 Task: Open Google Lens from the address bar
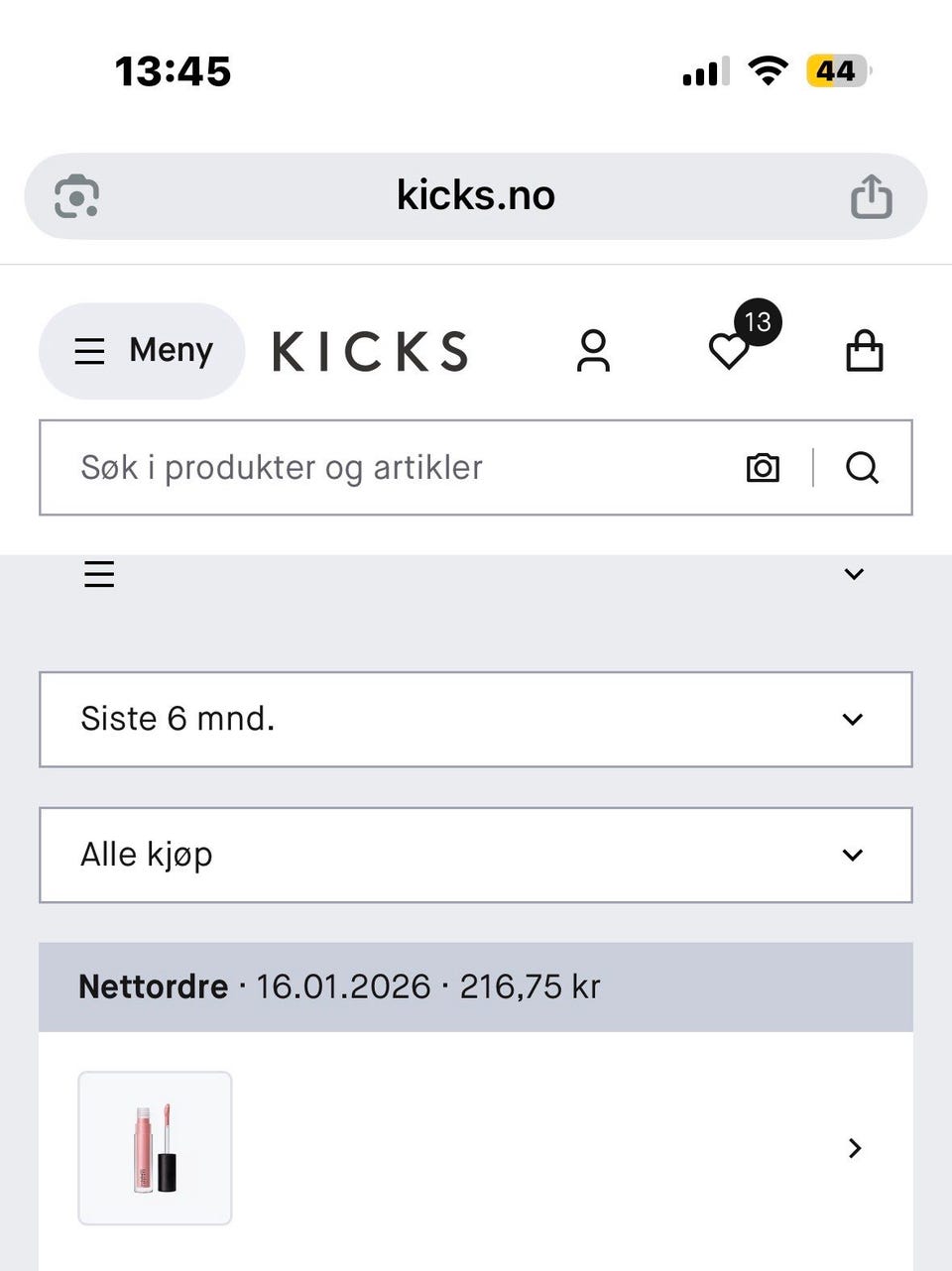76,196
